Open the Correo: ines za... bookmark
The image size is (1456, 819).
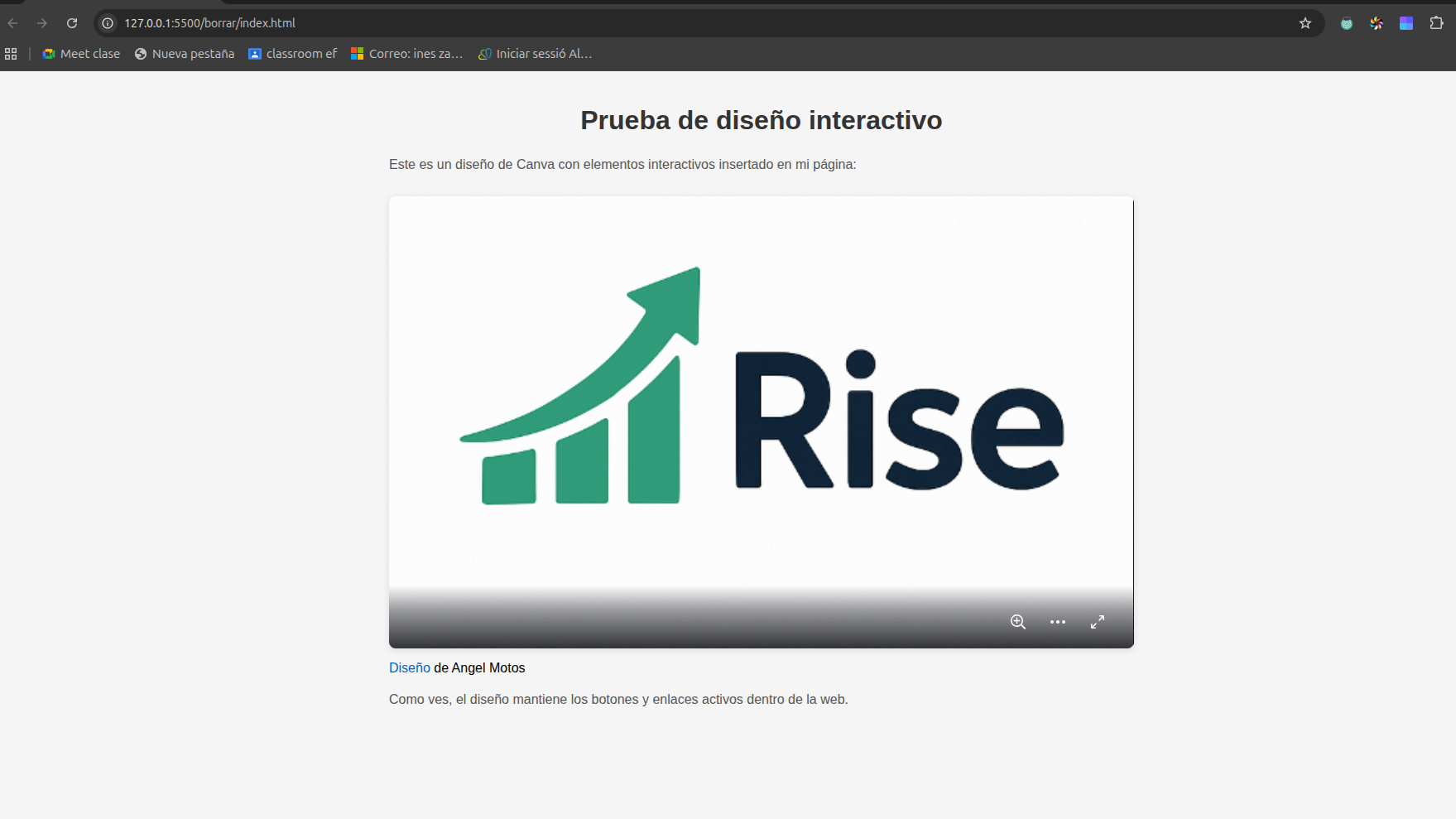tap(406, 54)
